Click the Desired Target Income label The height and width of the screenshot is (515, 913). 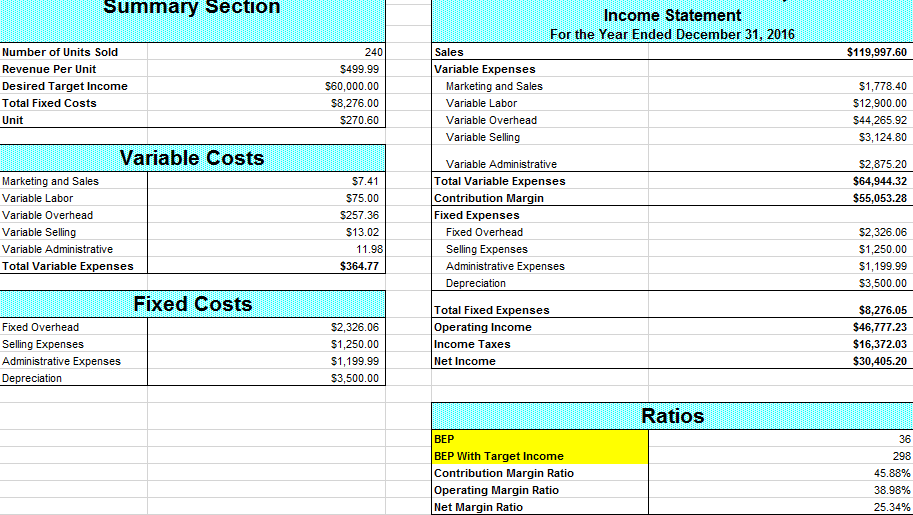click(65, 86)
